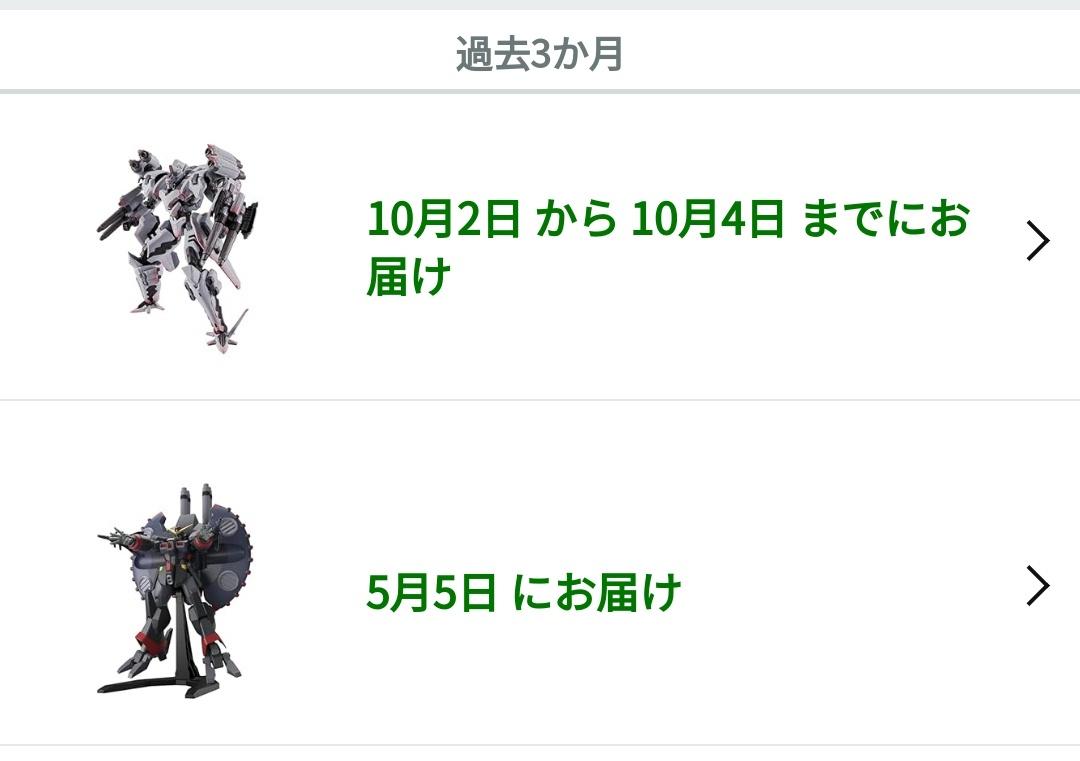Viewport: 1080px width, 761px height.
Task: Click the 10月4日 date in the first order
Action: point(707,219)
